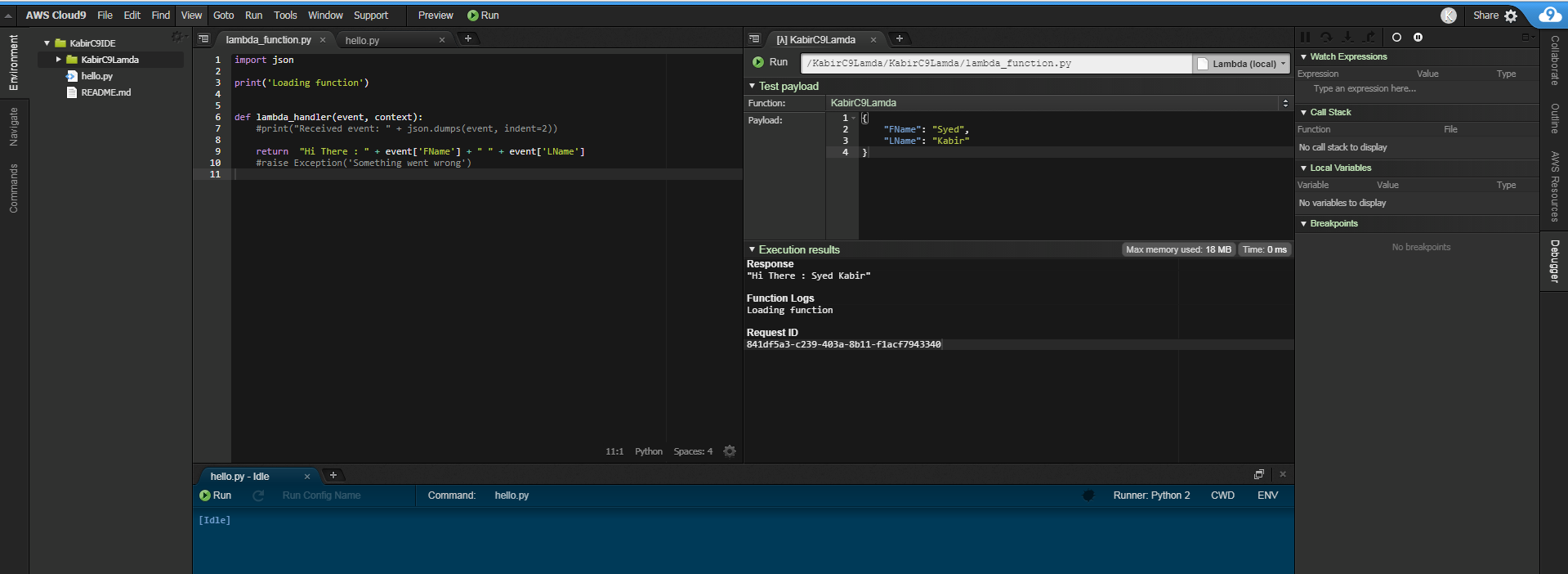
Task: Open debugger panel options menu
Action: click(1526, 38)
